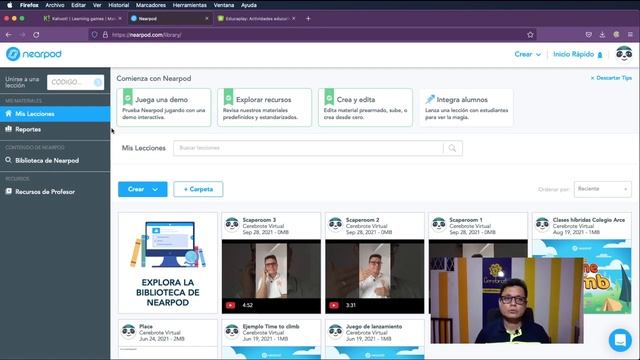Click the + Carpeta button
Screen dimensions: 640x360
point(198,189)
